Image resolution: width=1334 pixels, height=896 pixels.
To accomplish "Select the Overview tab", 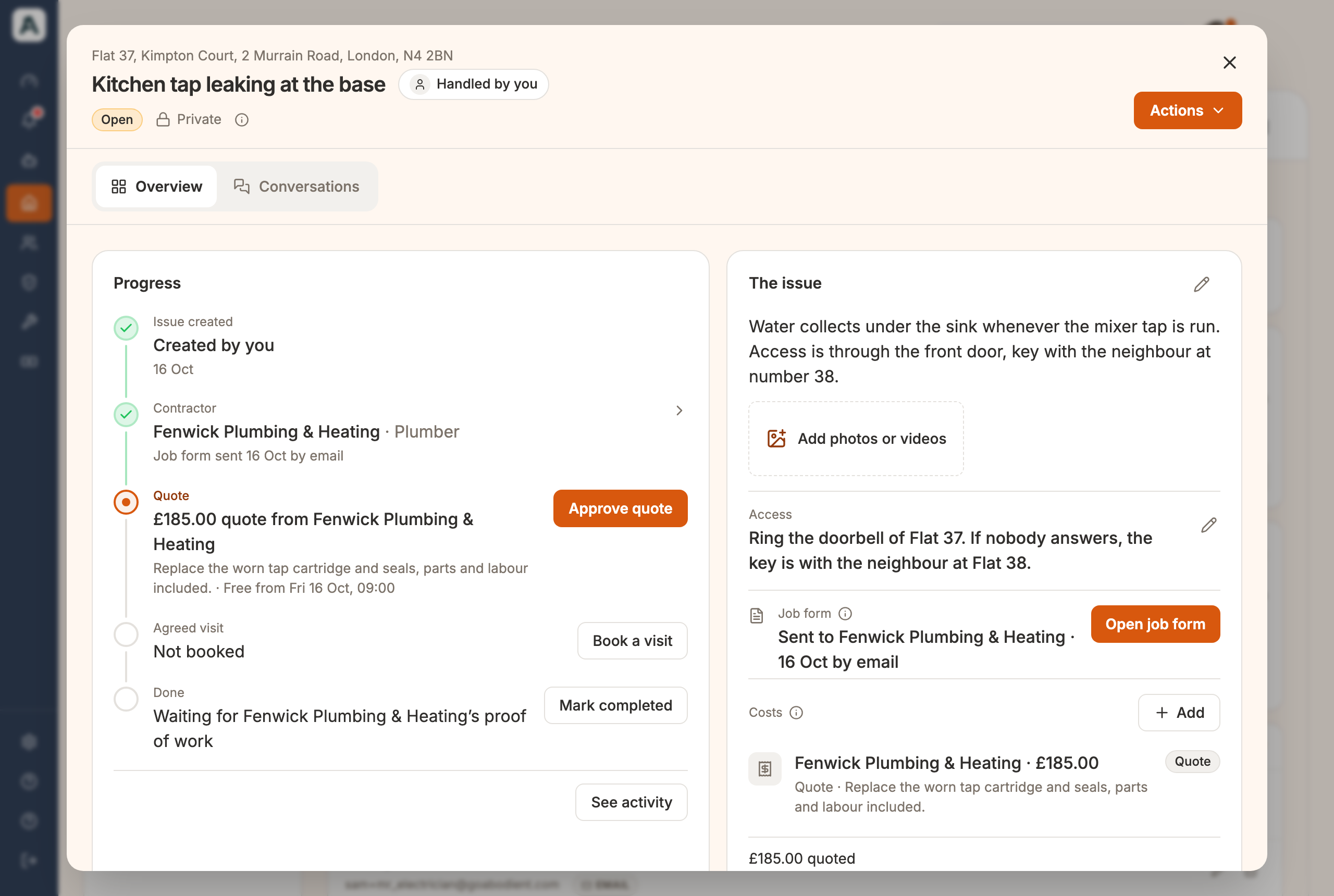I will [x=157, y=186].
